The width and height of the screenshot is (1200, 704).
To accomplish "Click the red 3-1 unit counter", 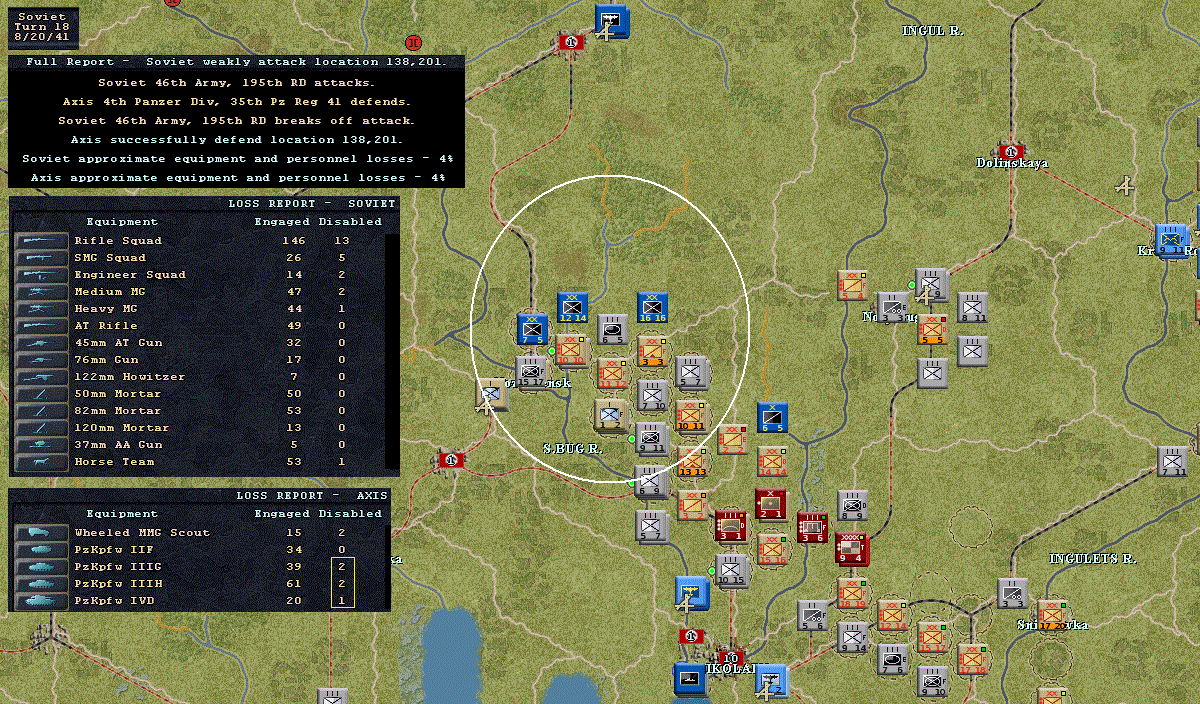I will [731, 526].
